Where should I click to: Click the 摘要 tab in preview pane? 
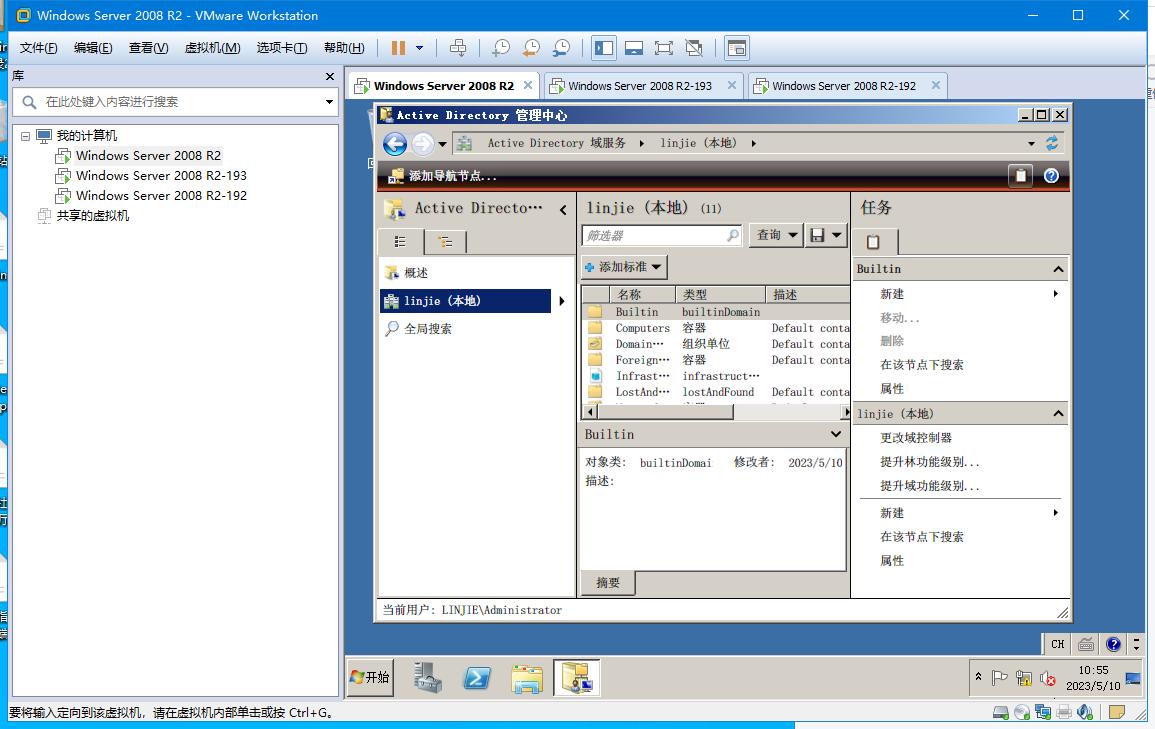pyautogui.click(x=608, y=582)
